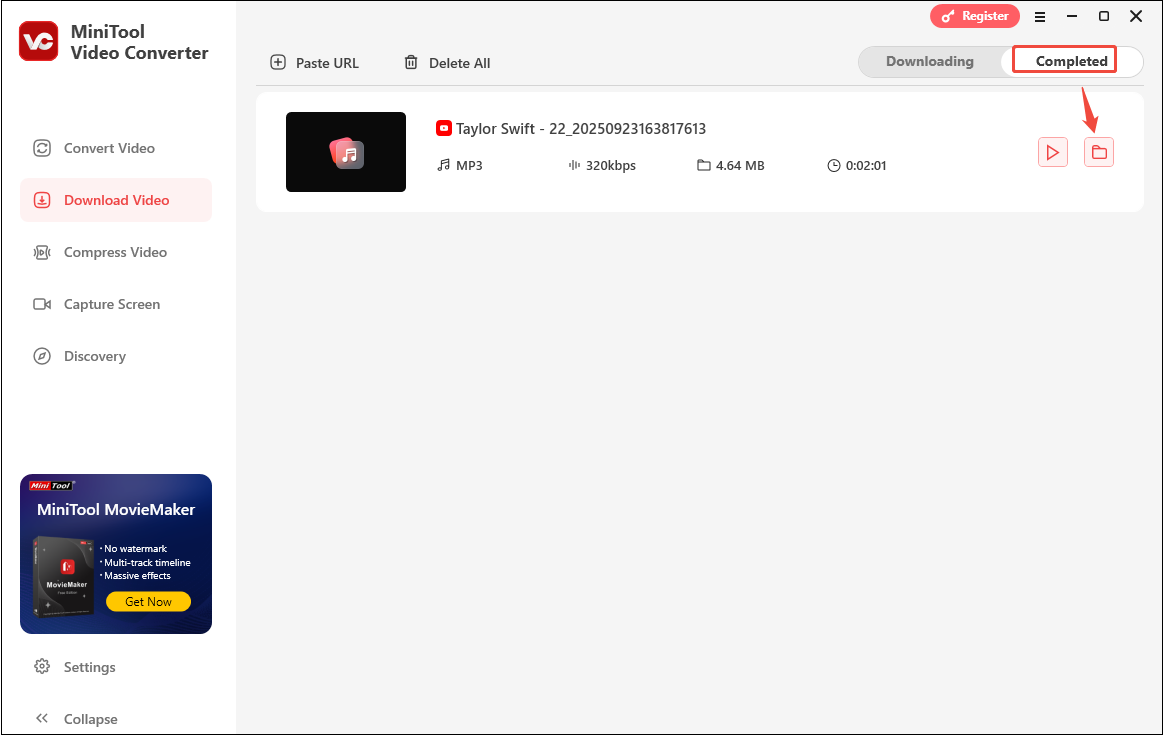The height and width of the screenshot is (735, 1163).
Task: Click Get Now on MovieMaker ad
Action: (148, 601)
